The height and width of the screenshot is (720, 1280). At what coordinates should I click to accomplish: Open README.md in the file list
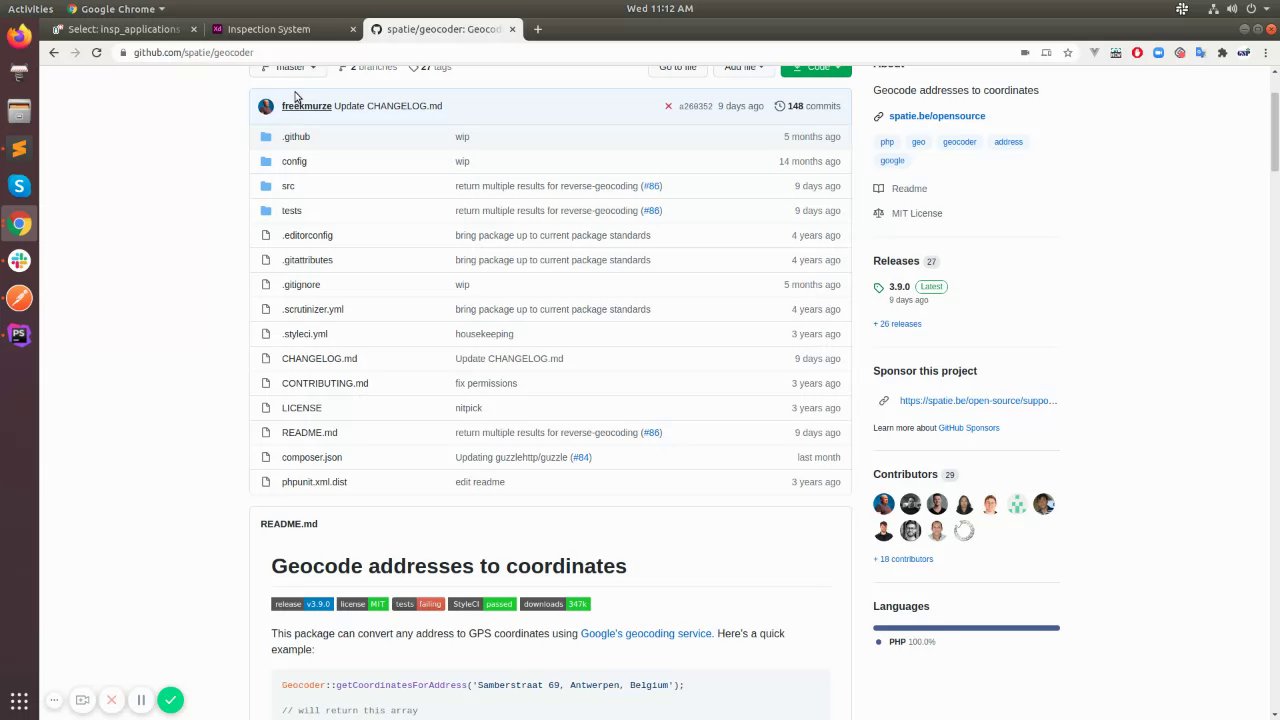coord(309,433)
